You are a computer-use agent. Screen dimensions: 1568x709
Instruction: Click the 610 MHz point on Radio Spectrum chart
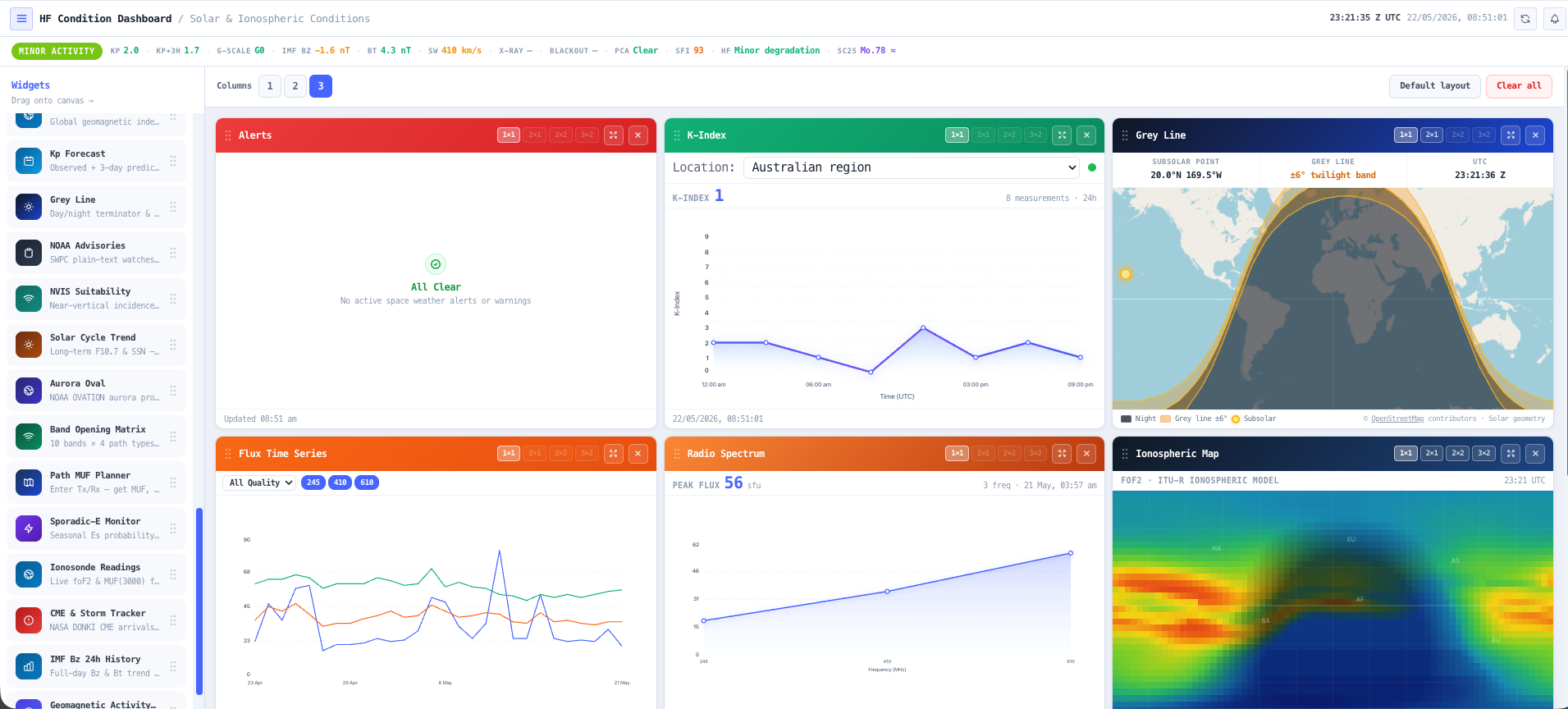[x=1071, y=553]
